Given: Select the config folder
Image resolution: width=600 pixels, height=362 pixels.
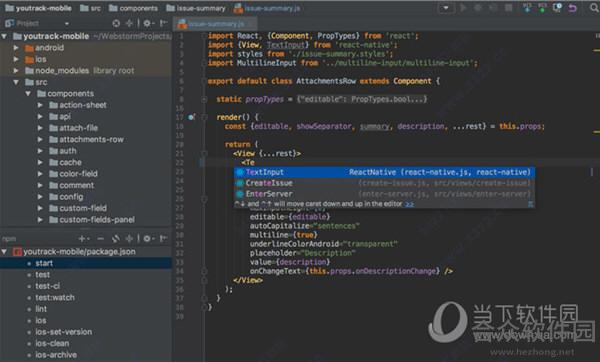Looking at the screenshot, I should point(66,197).
